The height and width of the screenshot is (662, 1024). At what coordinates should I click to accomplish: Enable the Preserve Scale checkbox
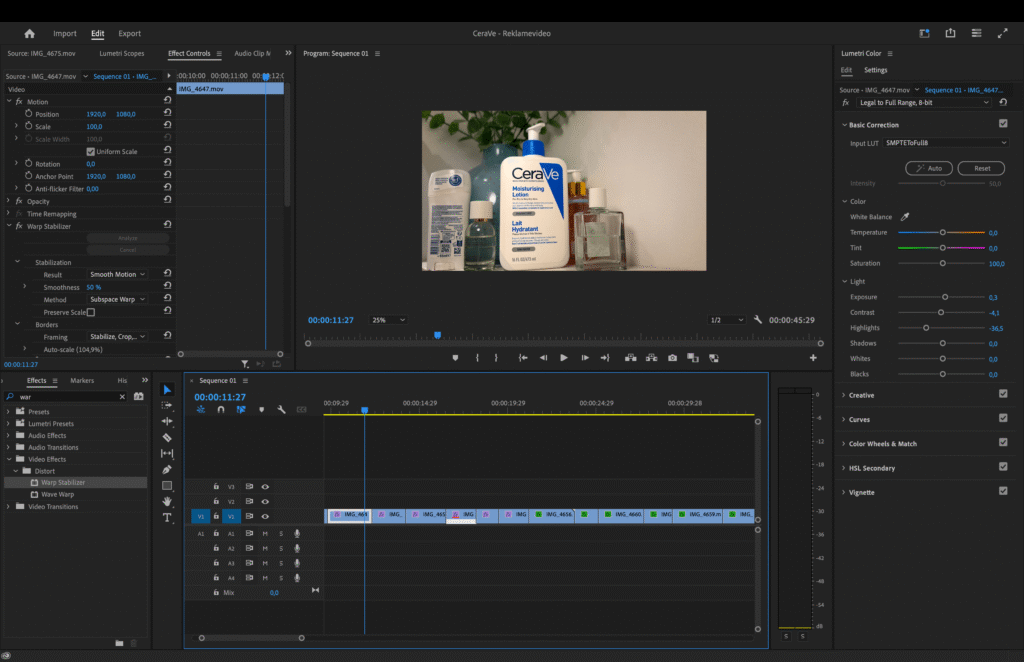click(x=91, y=312)
